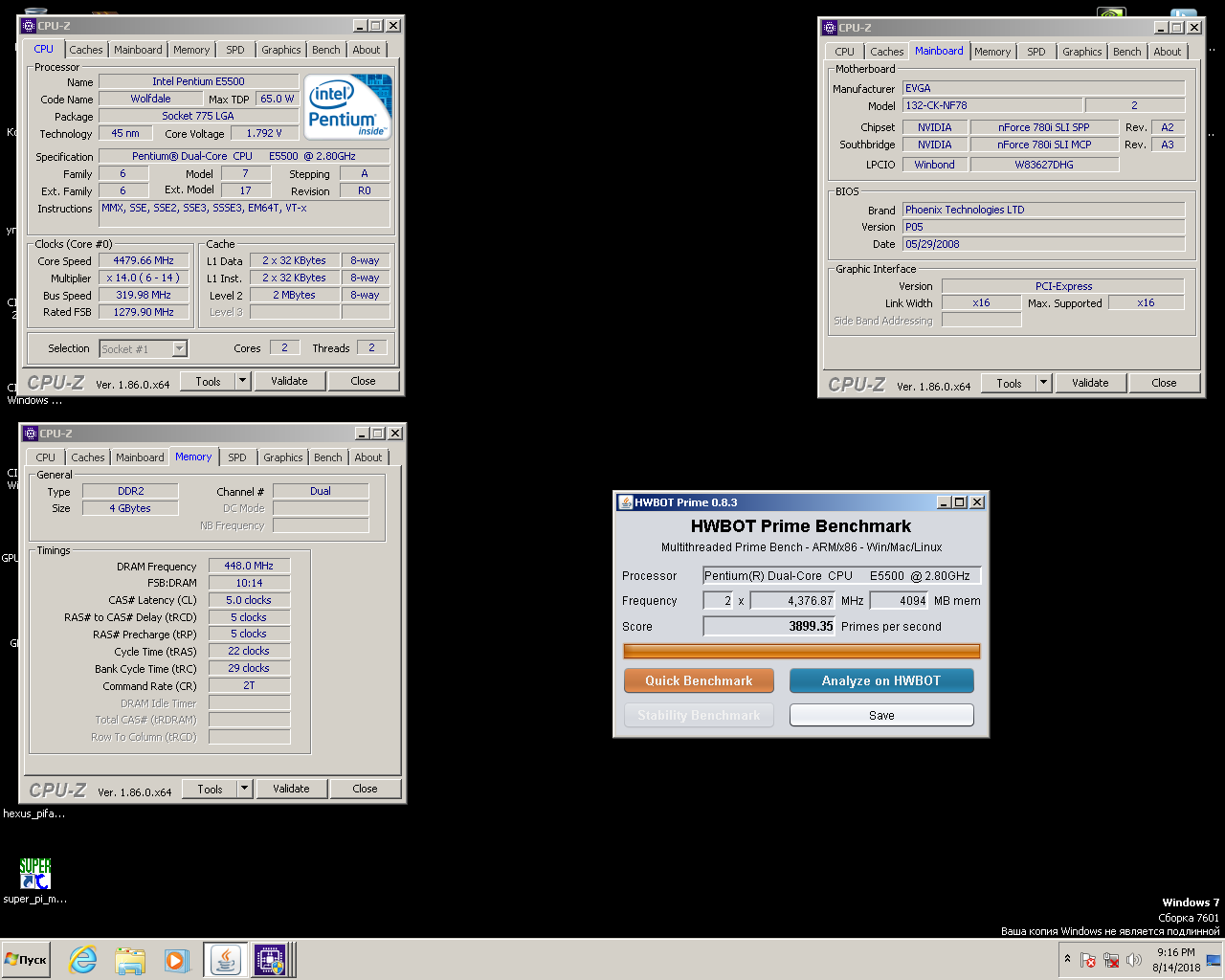Click the Chipset value nForce 780i SLI SPP
Screen dimensions: 1225x980
pyautogui.click(x=1044, y=127)
